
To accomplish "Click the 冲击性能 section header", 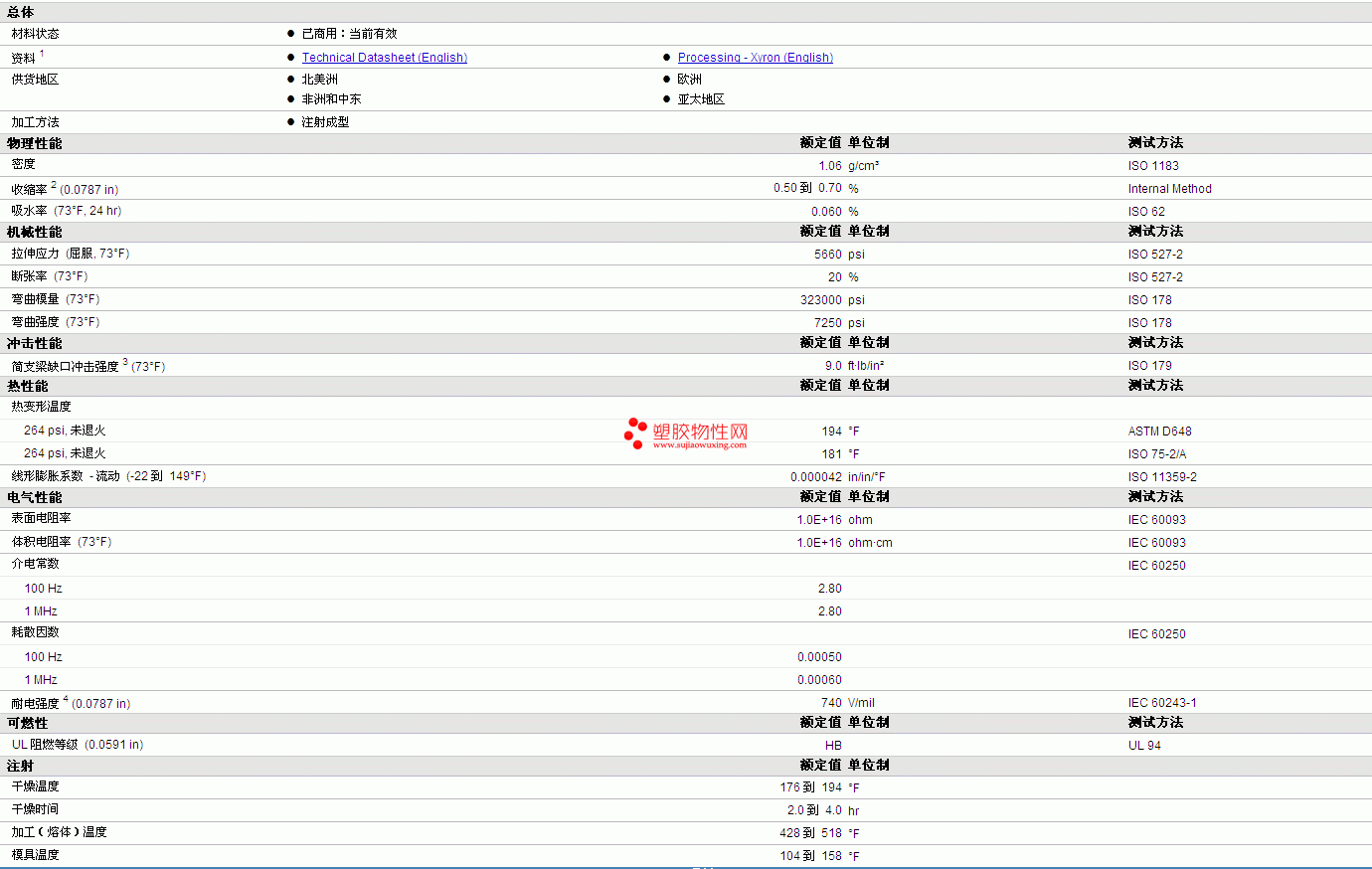I will click(x=35, y=343).
